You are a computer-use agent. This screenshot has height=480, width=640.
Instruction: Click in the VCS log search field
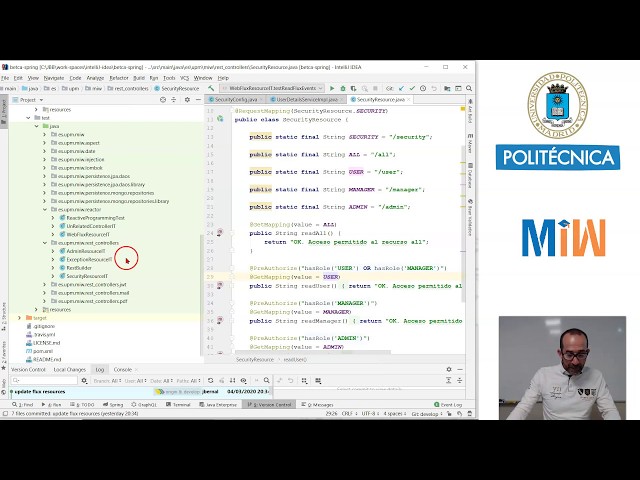[44, 380]
